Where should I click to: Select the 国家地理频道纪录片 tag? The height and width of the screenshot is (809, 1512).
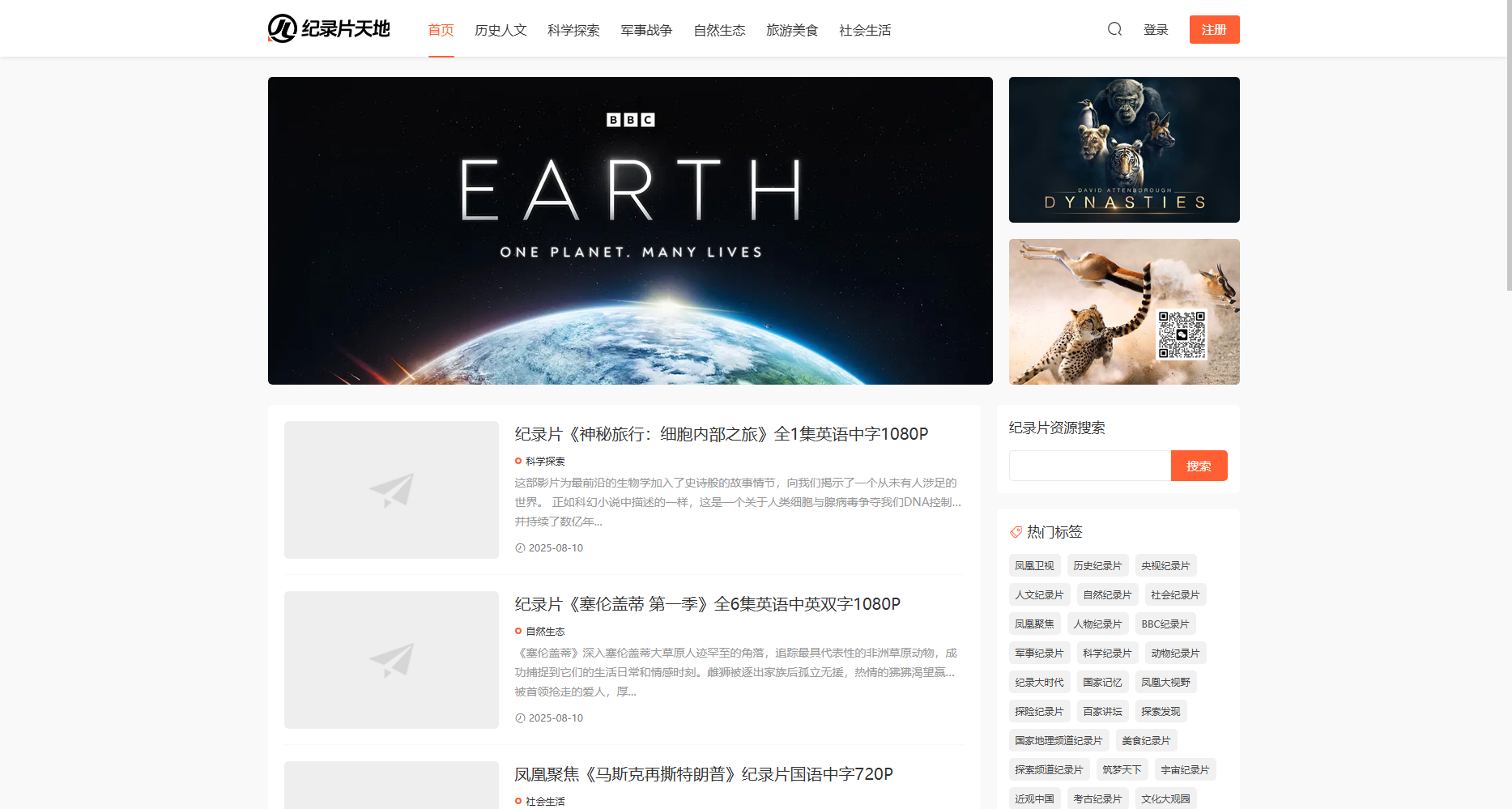pyautogui.click(x=1058, y=741)
